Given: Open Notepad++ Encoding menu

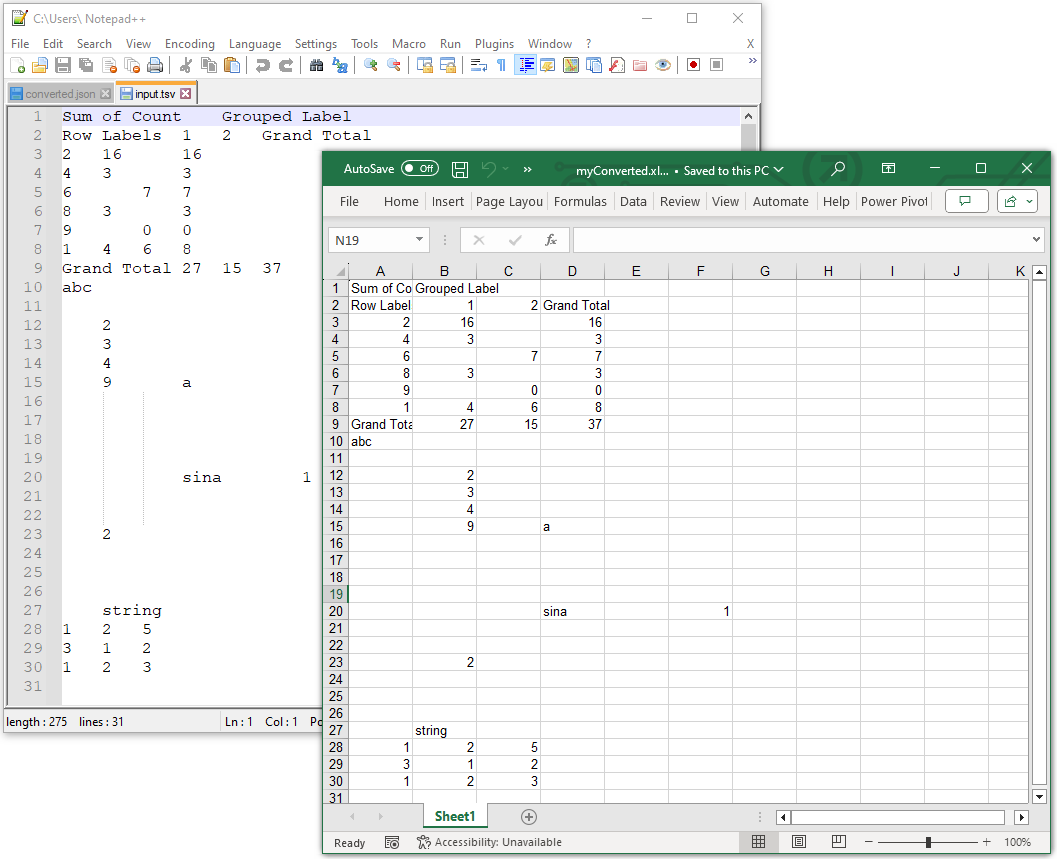Looking at the screenshot, I should (189, 44).
